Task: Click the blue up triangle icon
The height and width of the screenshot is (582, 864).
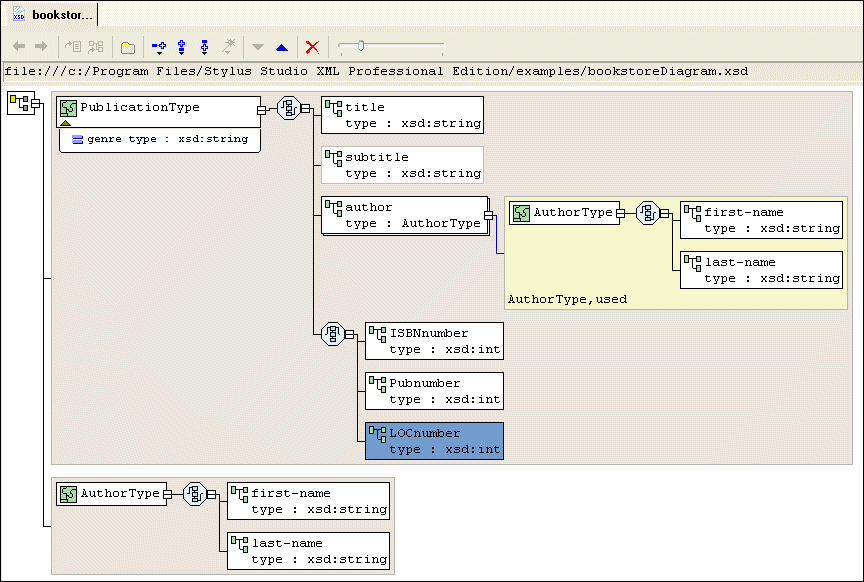Action: click(x=282, y=47)
